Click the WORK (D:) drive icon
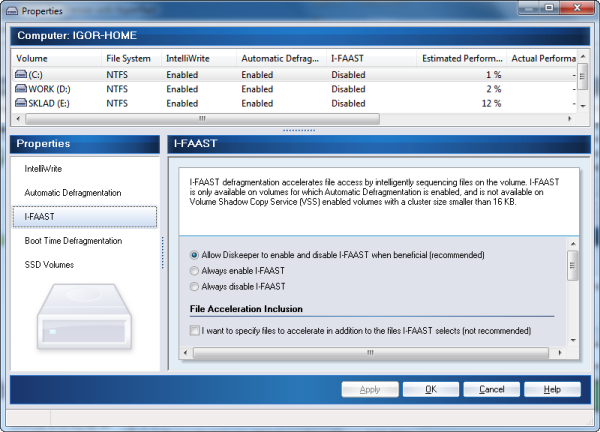This screenshot has width=600, height=432. tap(21, 89)
